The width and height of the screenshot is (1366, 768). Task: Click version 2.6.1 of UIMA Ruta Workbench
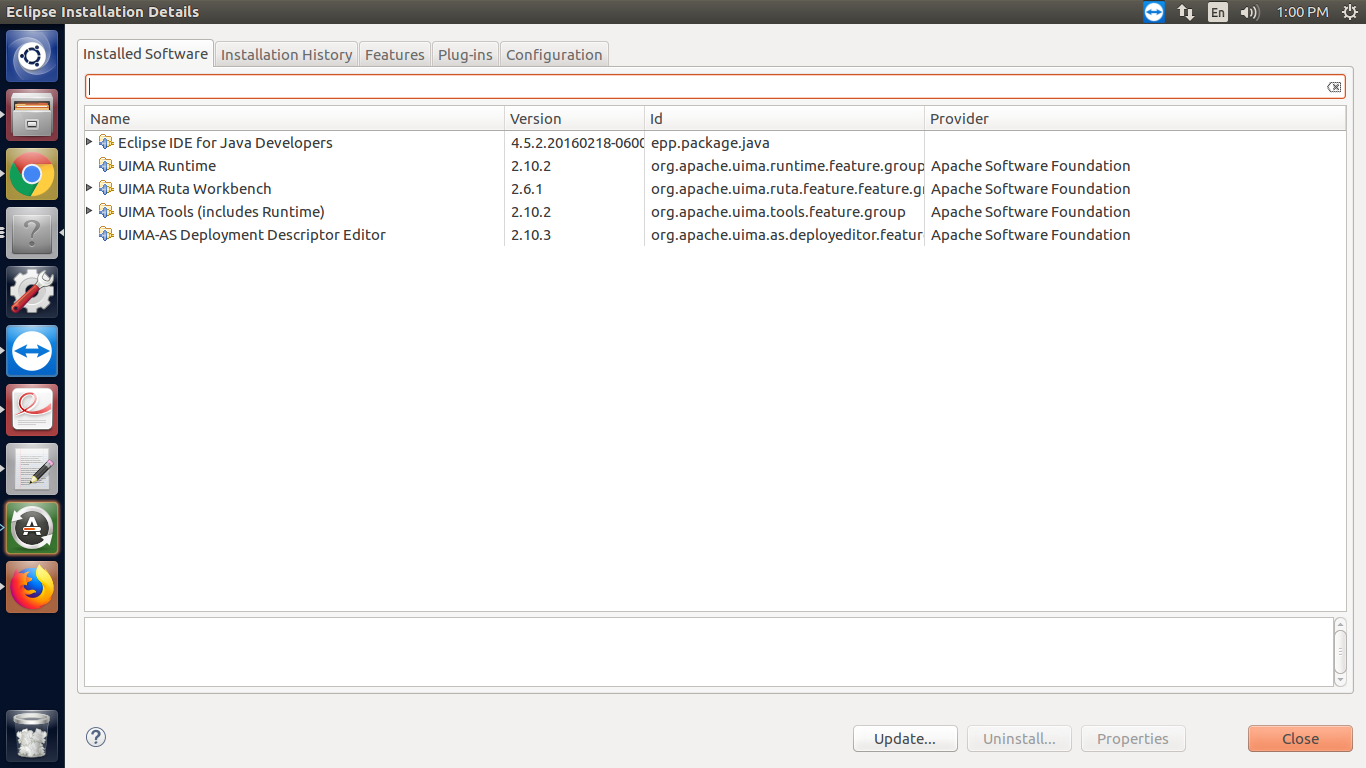pos(527,189)
